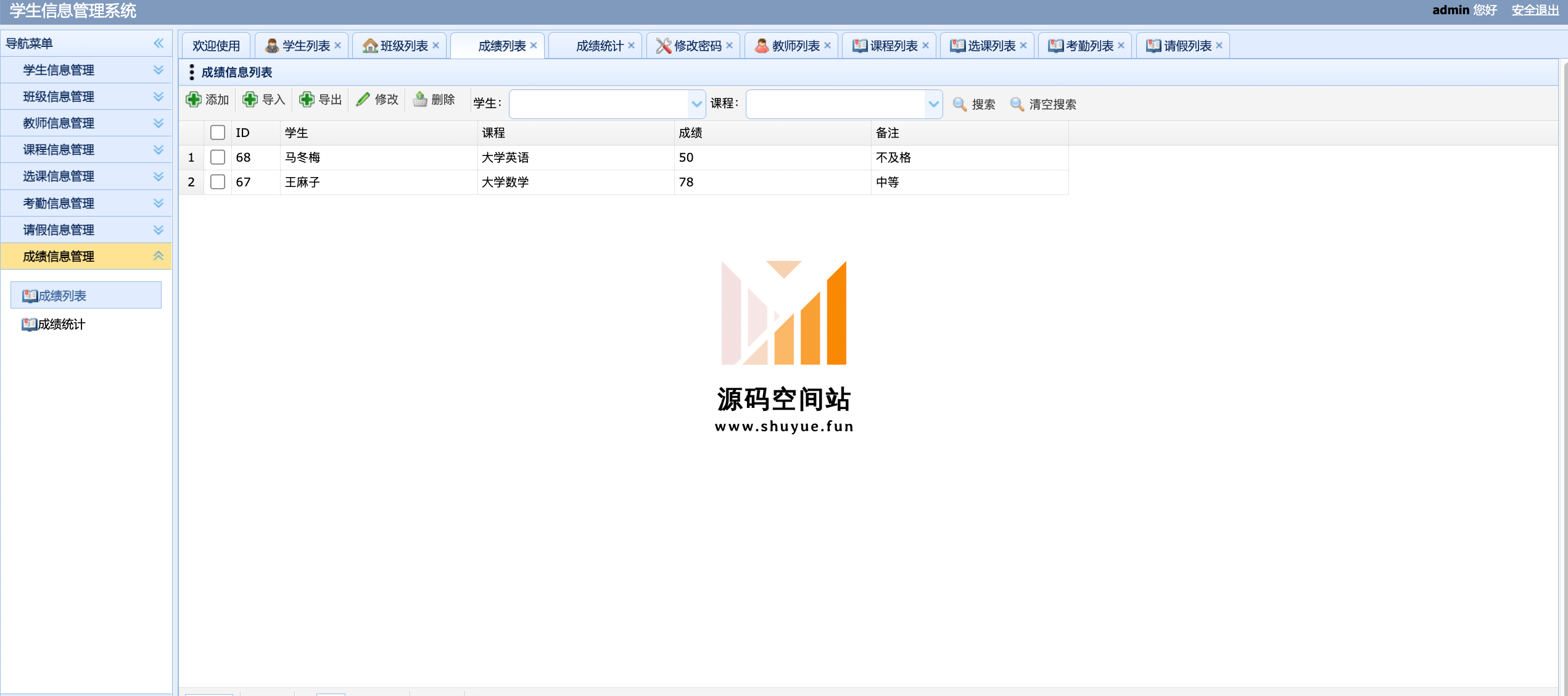
Task: Click the magnifier Search (搜索) icon
Action: point(959,104)
